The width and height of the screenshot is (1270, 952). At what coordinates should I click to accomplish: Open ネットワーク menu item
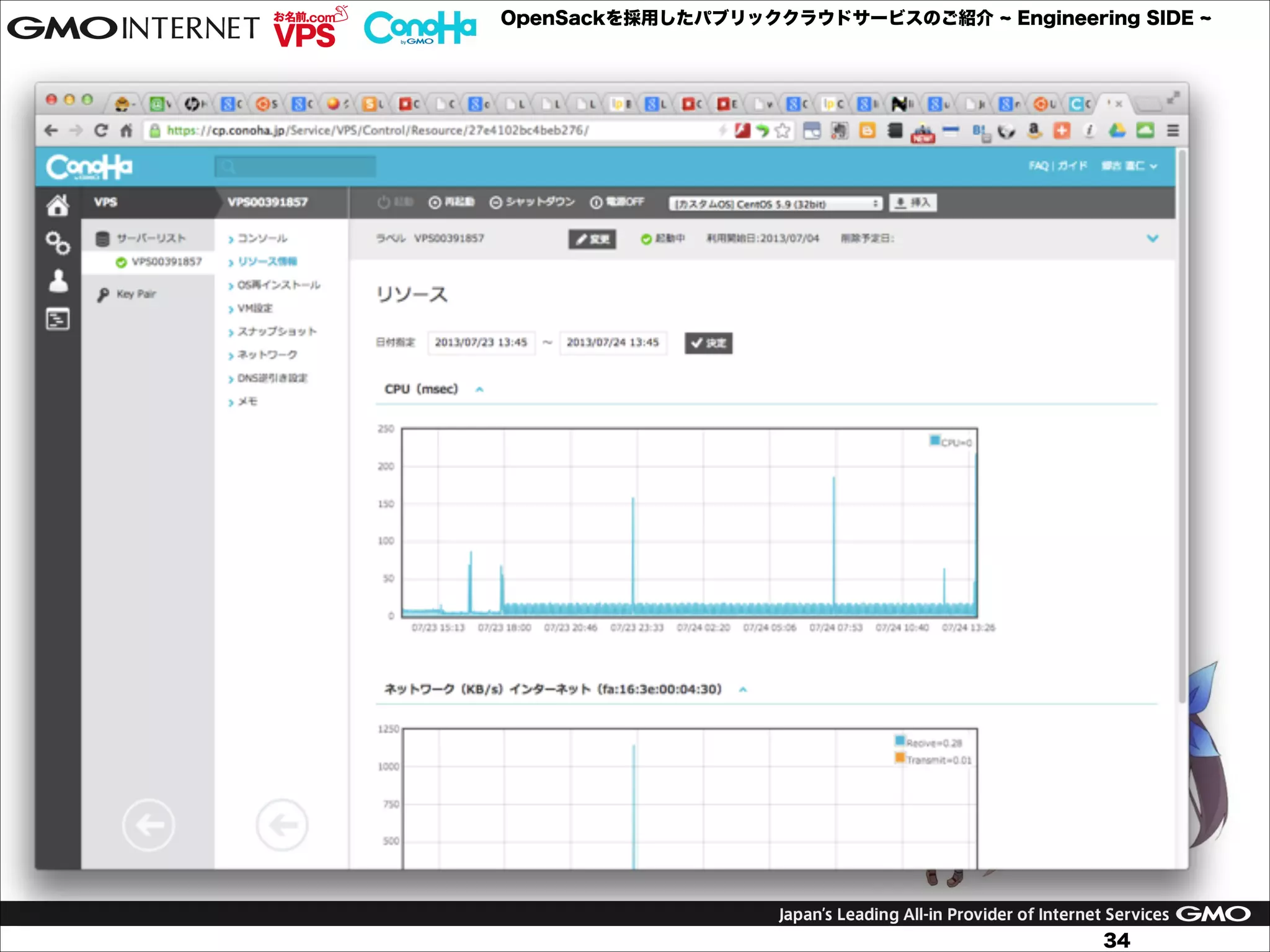pos(267,355)
